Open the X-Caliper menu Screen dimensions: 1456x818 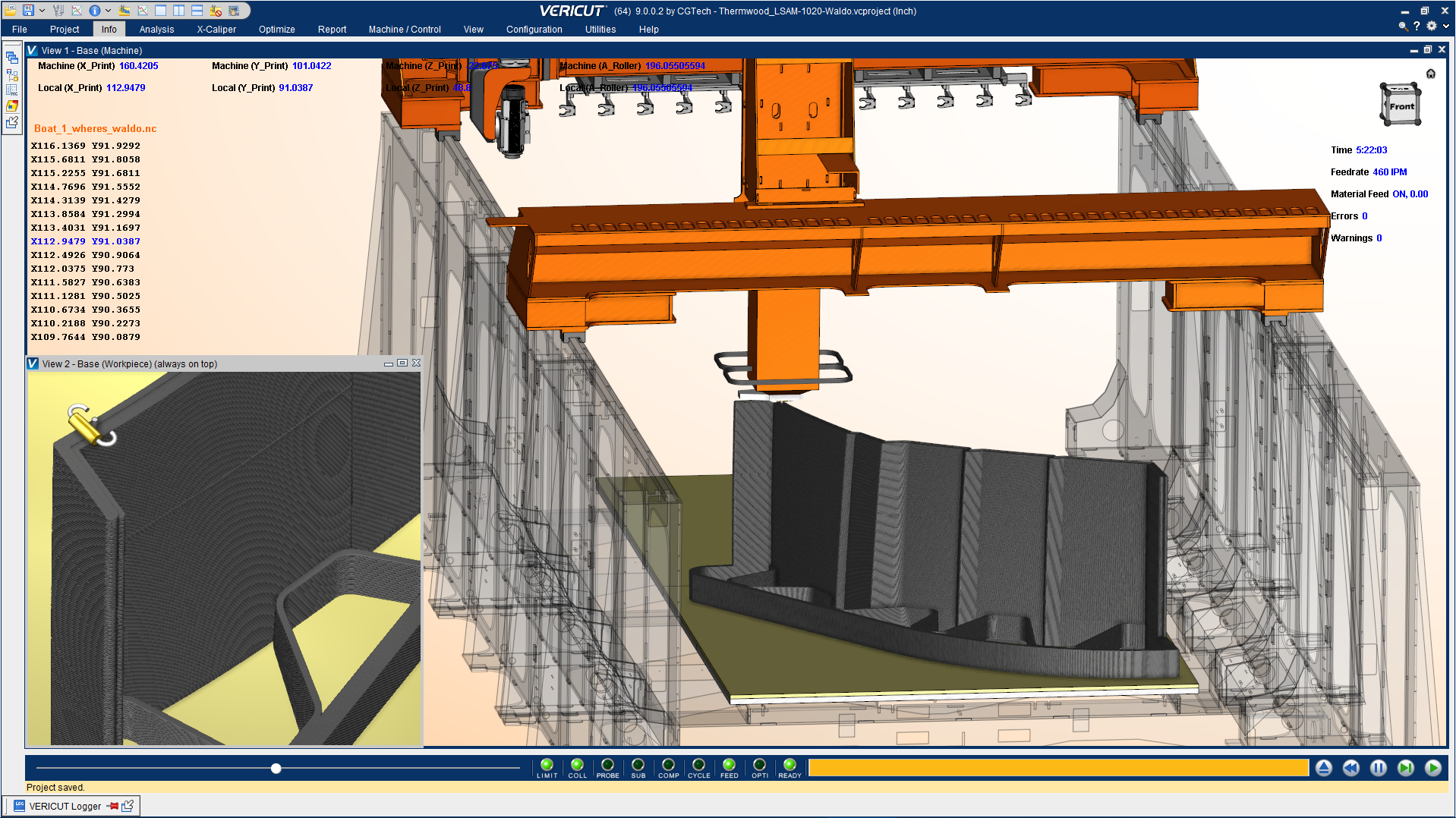216,30
